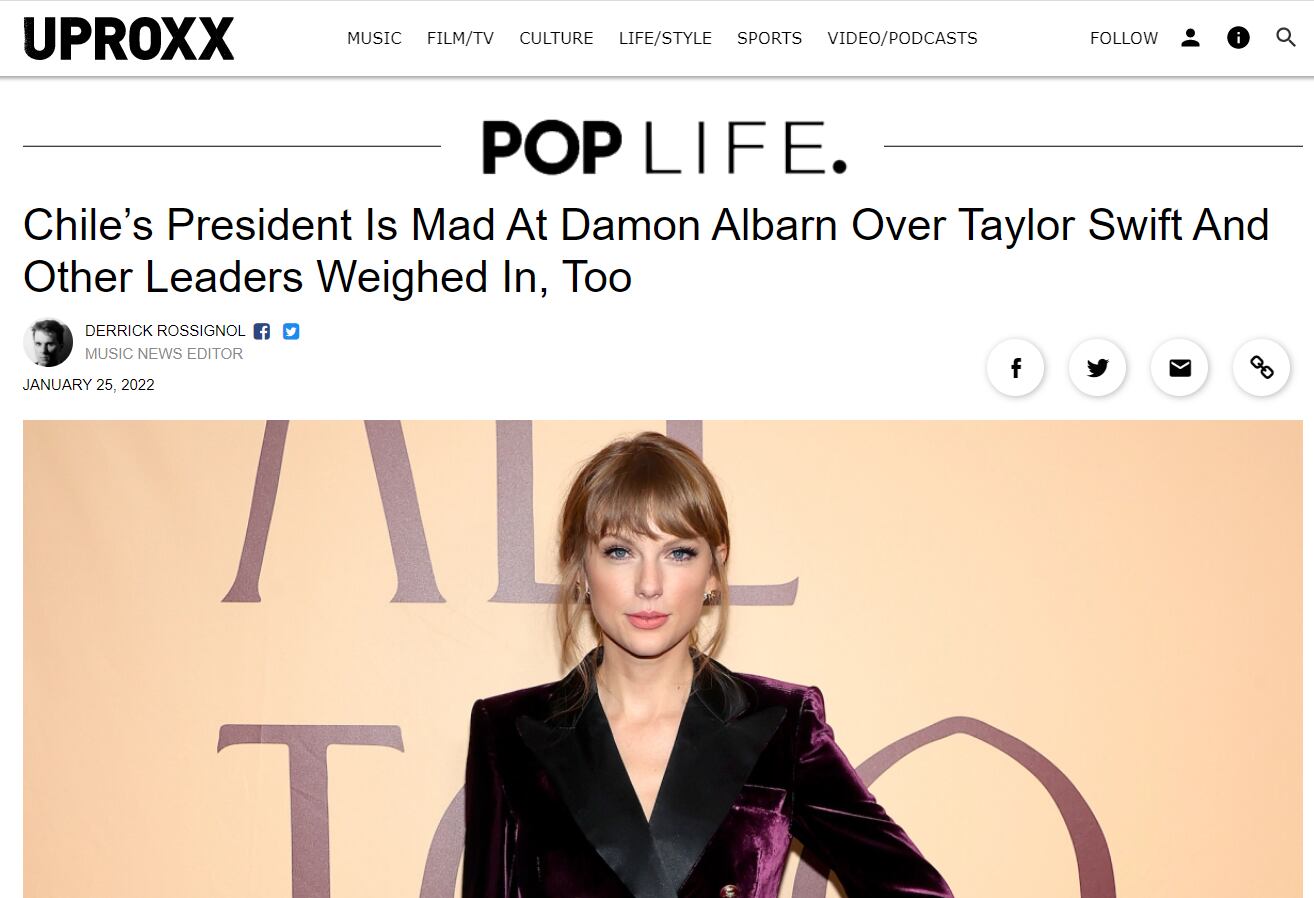Share article by email icon
1314x898 pixels.
point(1180,368)
